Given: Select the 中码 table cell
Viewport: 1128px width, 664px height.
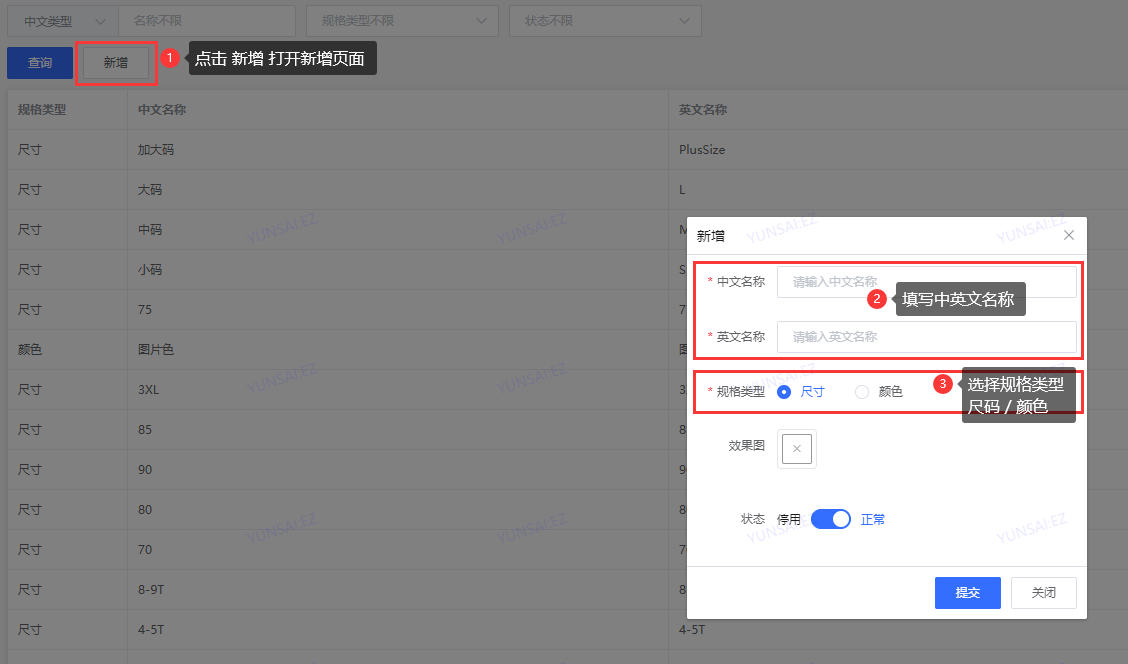Looking at the screenshot, I should (398, 229).
